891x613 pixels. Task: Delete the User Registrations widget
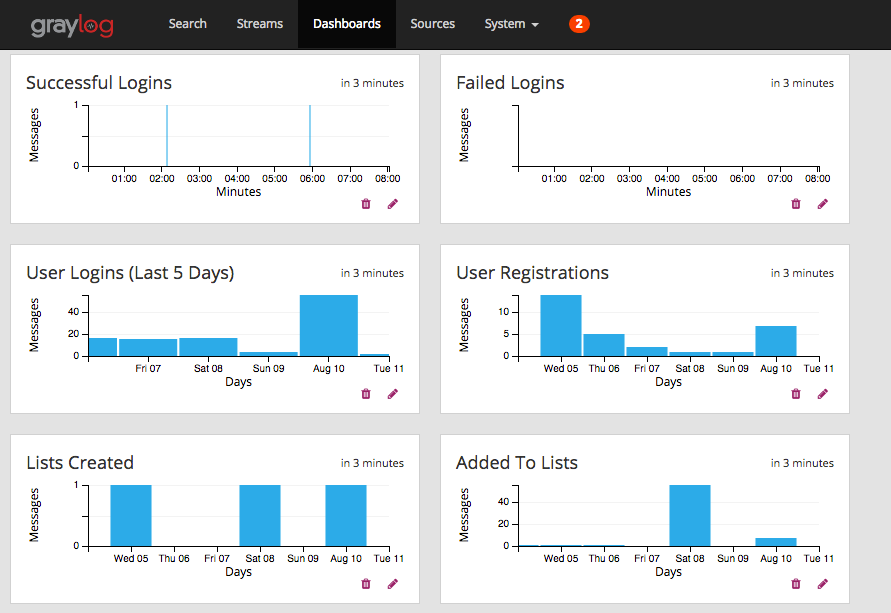[796, 394]
